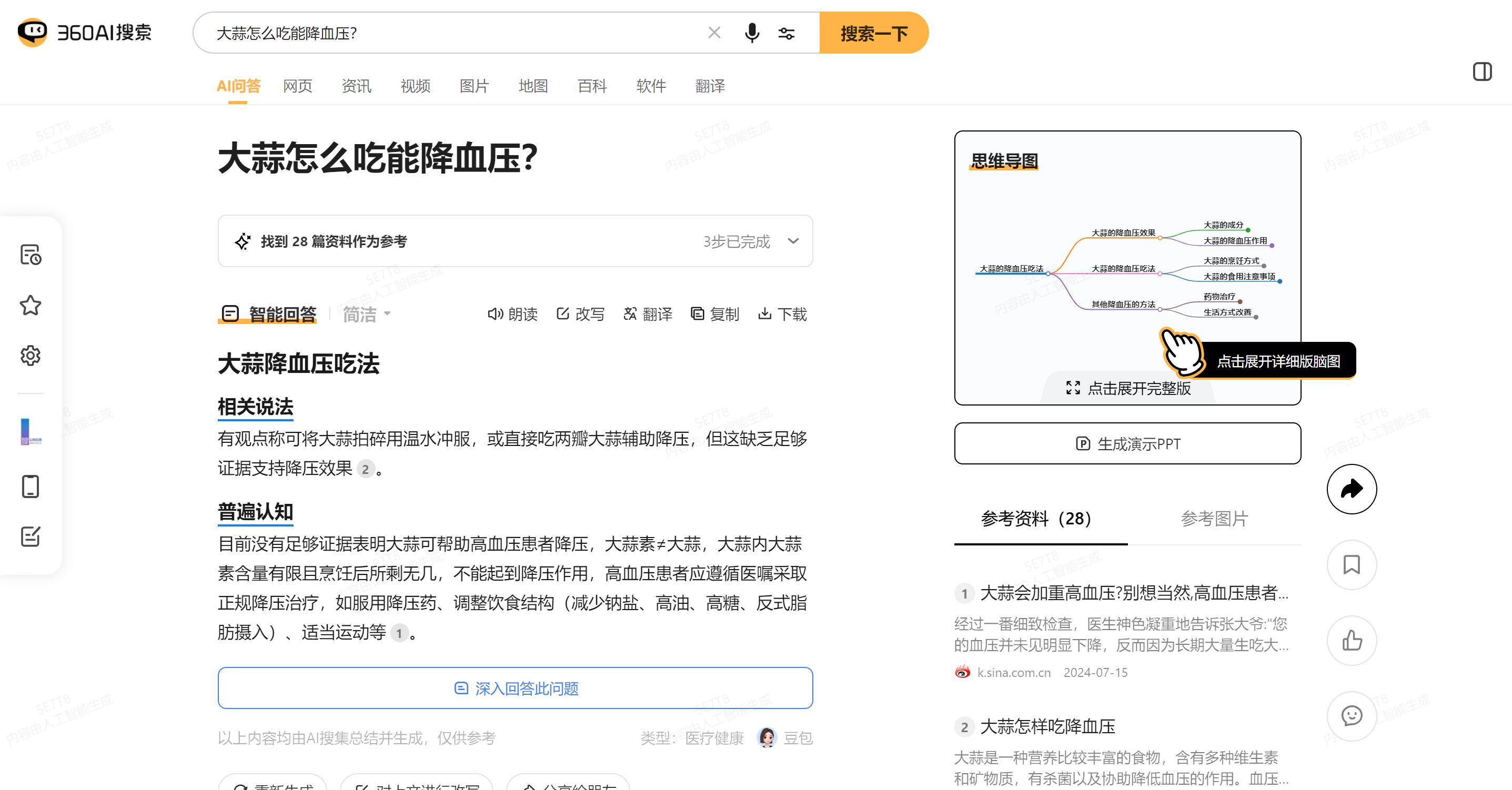Toggle bookmark for this answer

pyautogui.click(x=1351, y=564)
